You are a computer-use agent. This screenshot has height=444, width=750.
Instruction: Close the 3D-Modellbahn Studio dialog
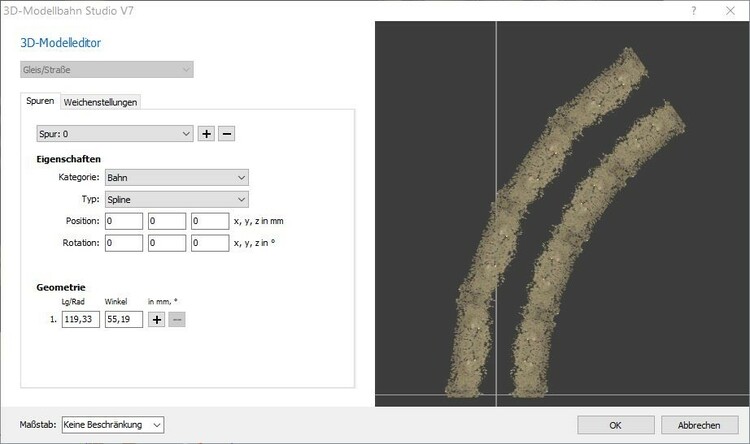[x=730, y=11]
